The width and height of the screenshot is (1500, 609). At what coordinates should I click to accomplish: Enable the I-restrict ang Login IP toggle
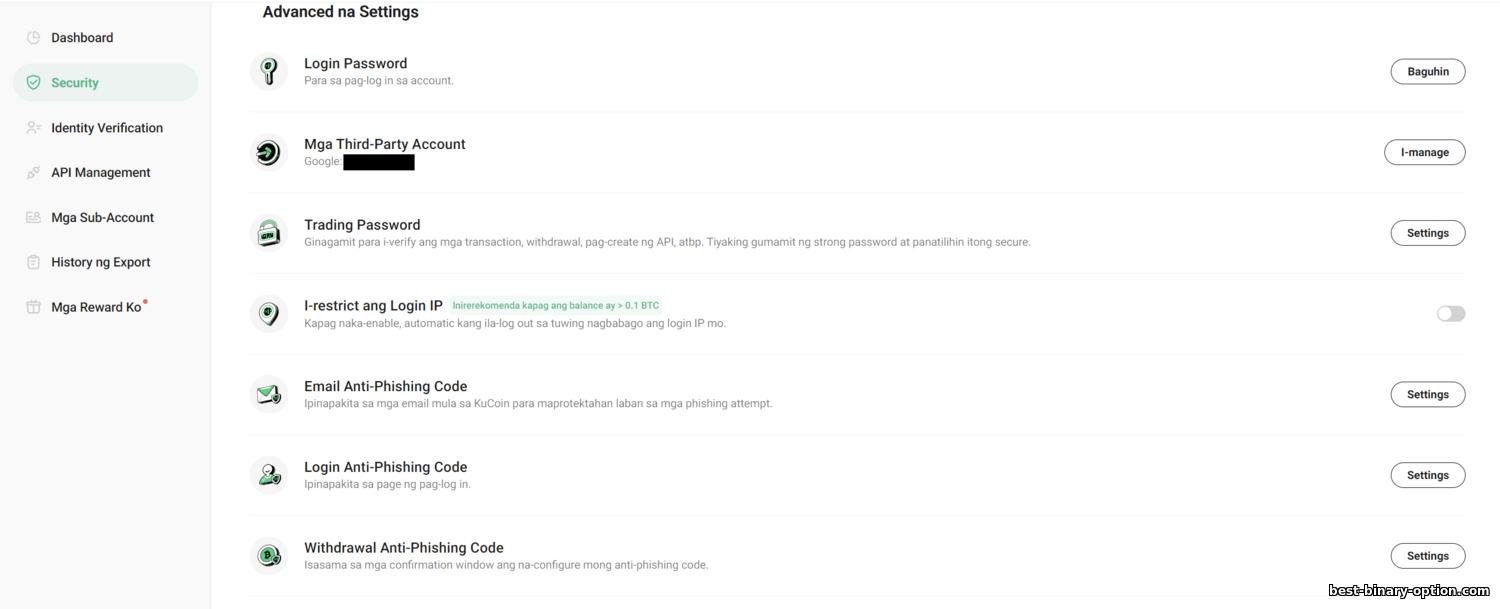[x=1451, y=314]
